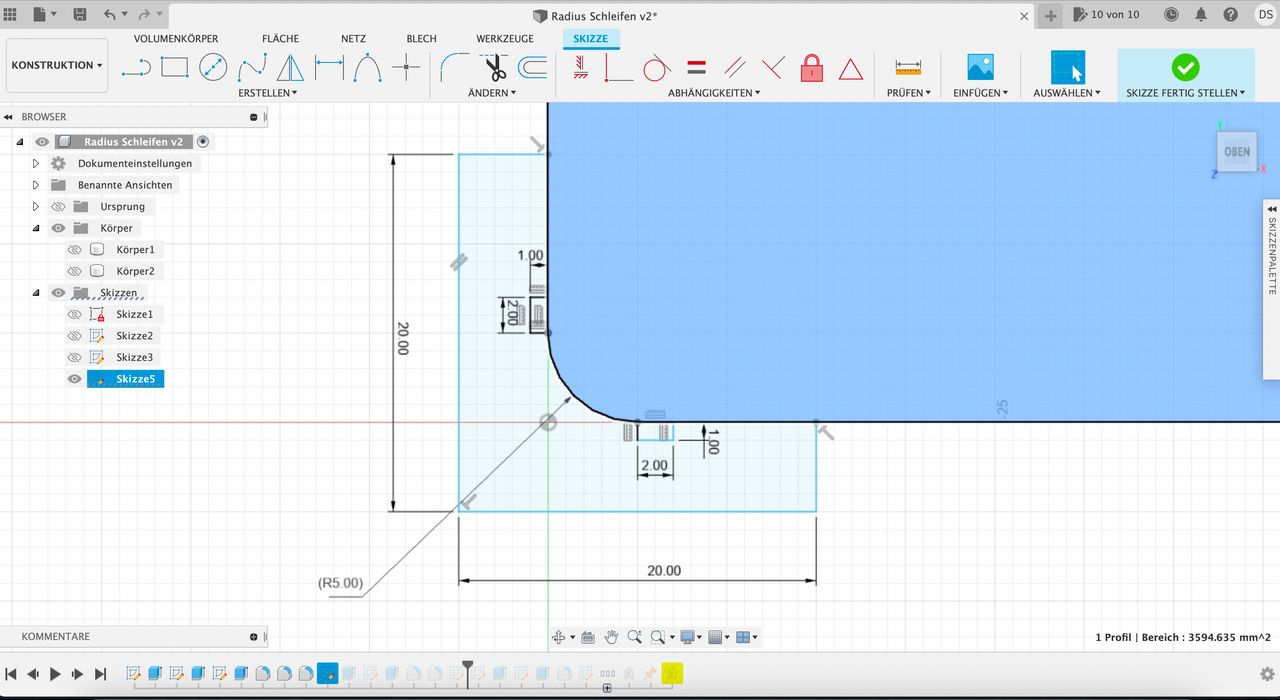Expand the Dokumenteinstellungen tree node
The image size is (1280, 700).
36,163
